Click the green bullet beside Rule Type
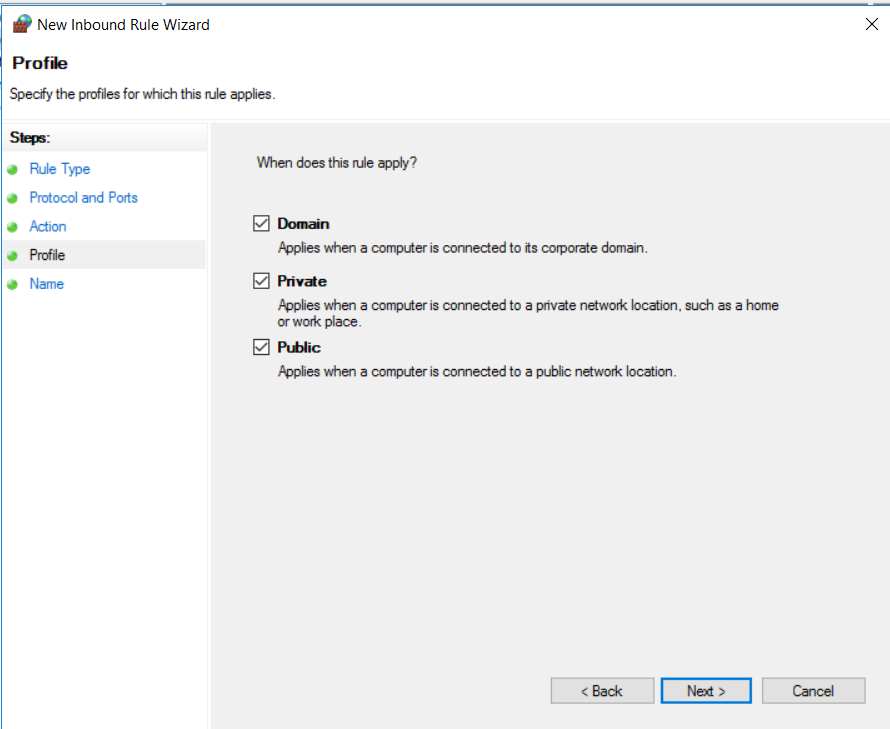The height and width of the screenshot is (729, 890). click(x=12, y=169)
